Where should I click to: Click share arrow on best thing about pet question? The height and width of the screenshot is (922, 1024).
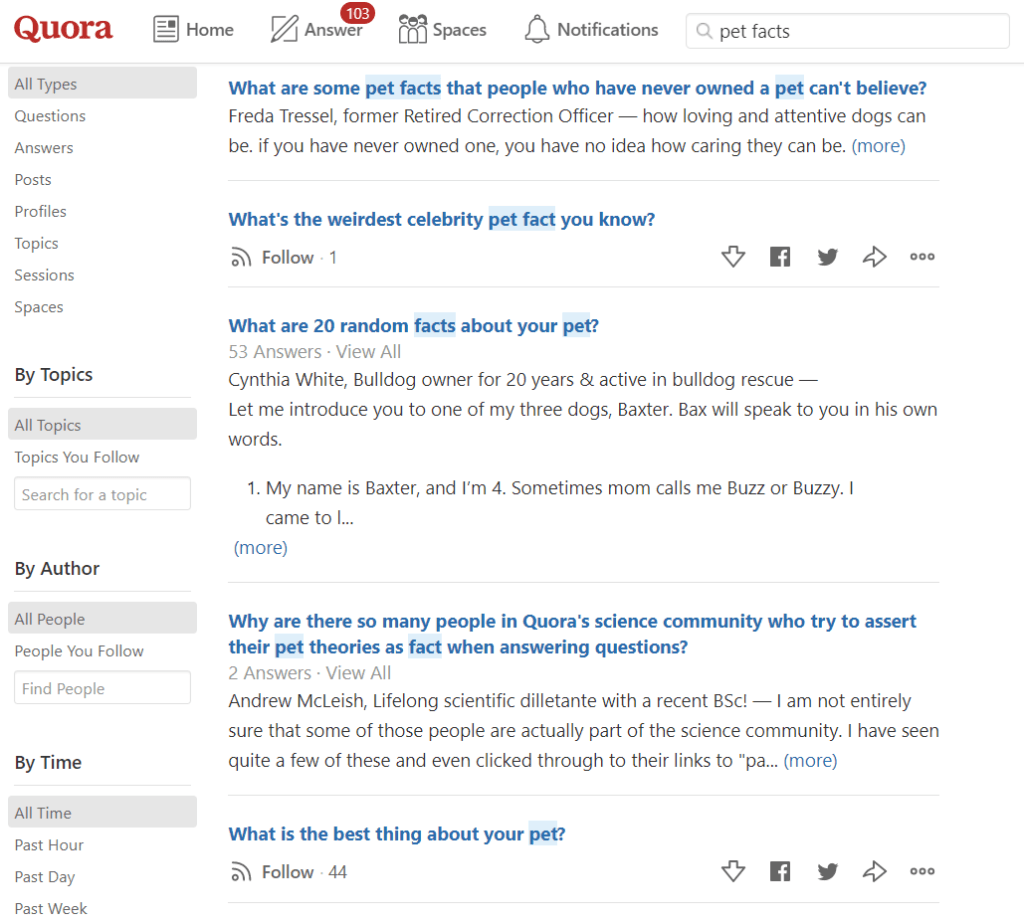[874, 872]
